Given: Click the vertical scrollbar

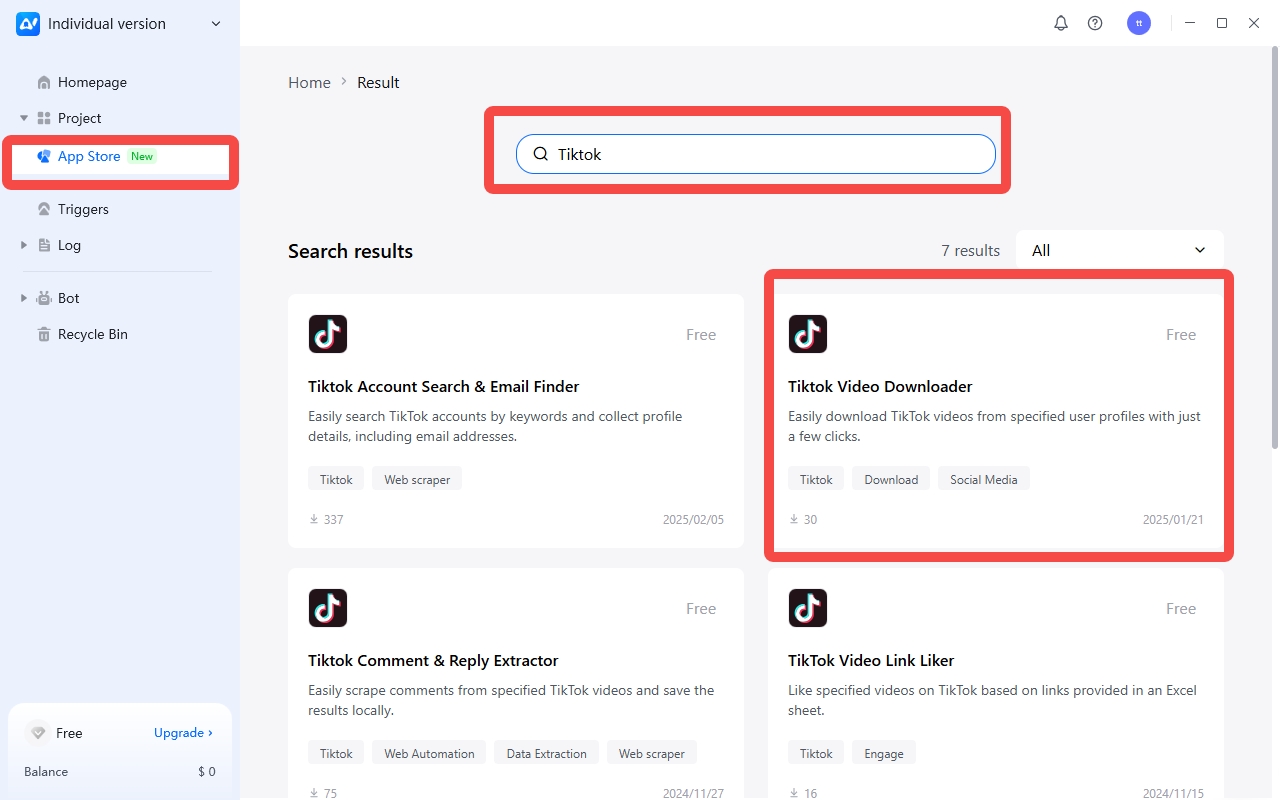Looking at the screenshot, I should pyautogui.click(x=1274, y=250).
